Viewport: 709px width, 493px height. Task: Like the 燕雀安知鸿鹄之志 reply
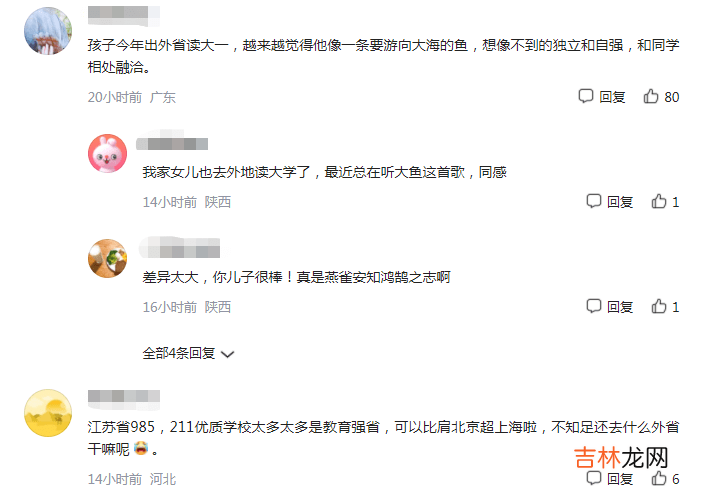point(659,306)
